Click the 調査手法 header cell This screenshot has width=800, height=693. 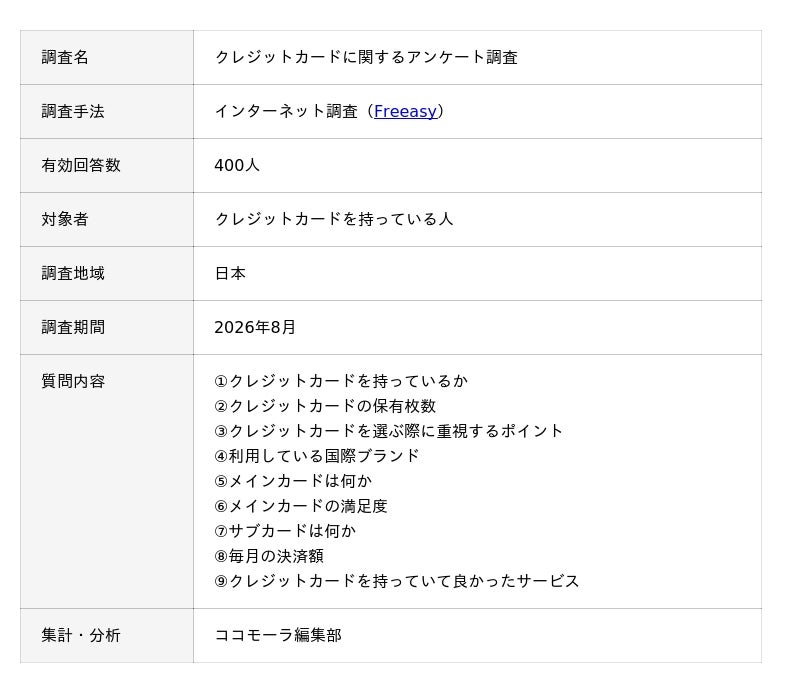pyautogui.click(x=107, y=111)
